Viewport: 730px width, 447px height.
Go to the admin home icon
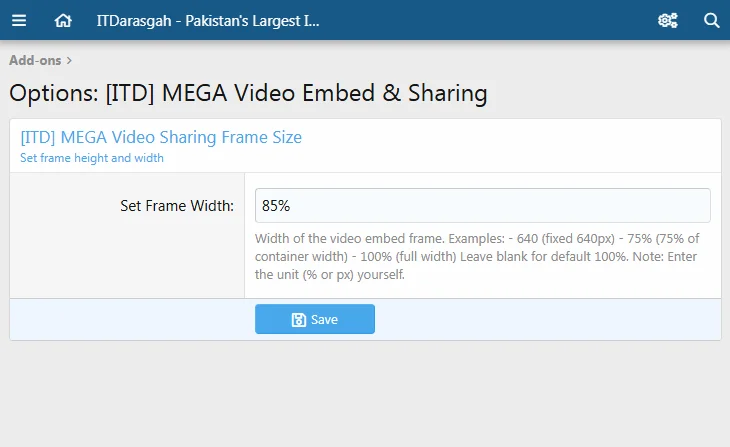[63, 20]
